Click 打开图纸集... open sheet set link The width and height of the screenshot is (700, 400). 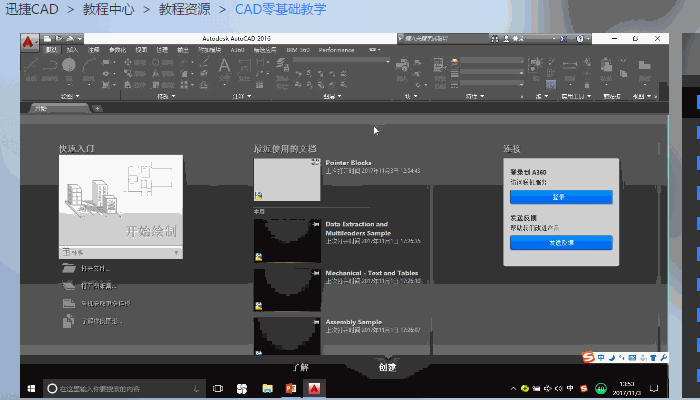point(99,286)
